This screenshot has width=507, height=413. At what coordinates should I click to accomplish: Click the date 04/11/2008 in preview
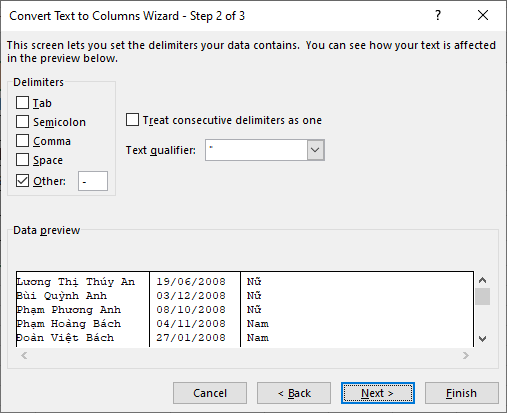[x=191, y=324]
